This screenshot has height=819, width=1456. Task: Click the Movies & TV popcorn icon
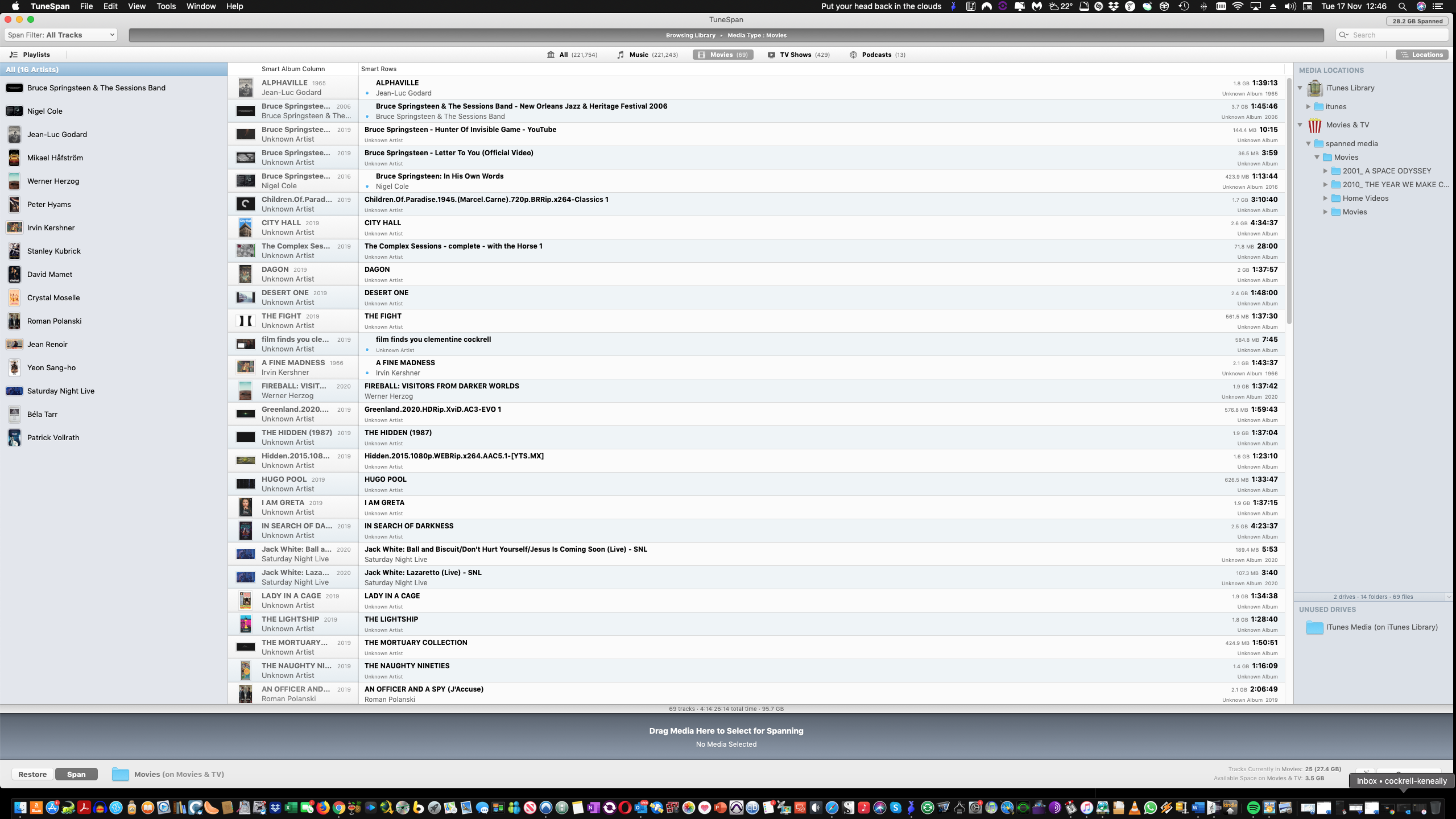[1314, 125]
